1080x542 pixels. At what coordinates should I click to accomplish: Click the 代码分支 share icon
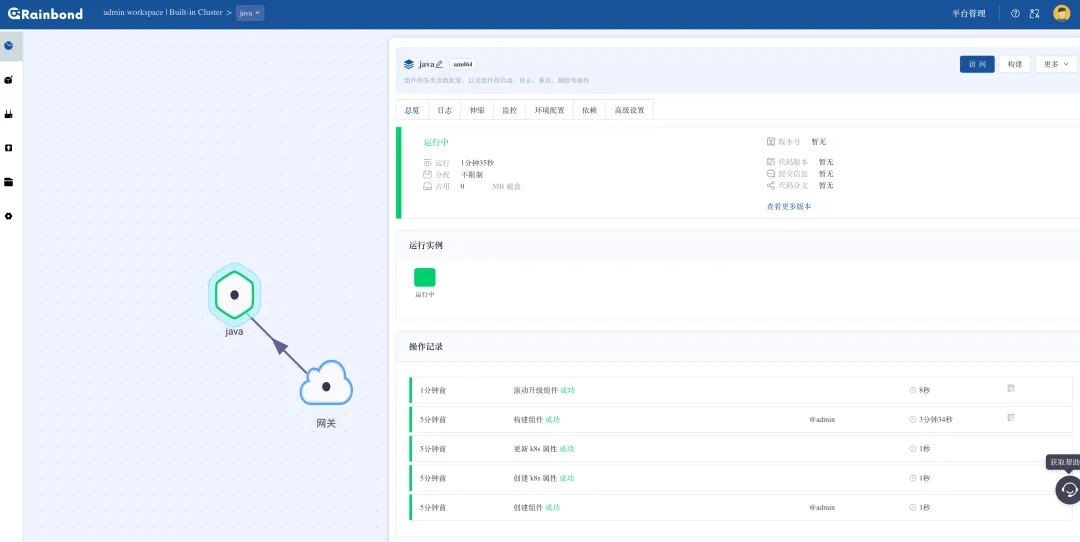point(771,185)
